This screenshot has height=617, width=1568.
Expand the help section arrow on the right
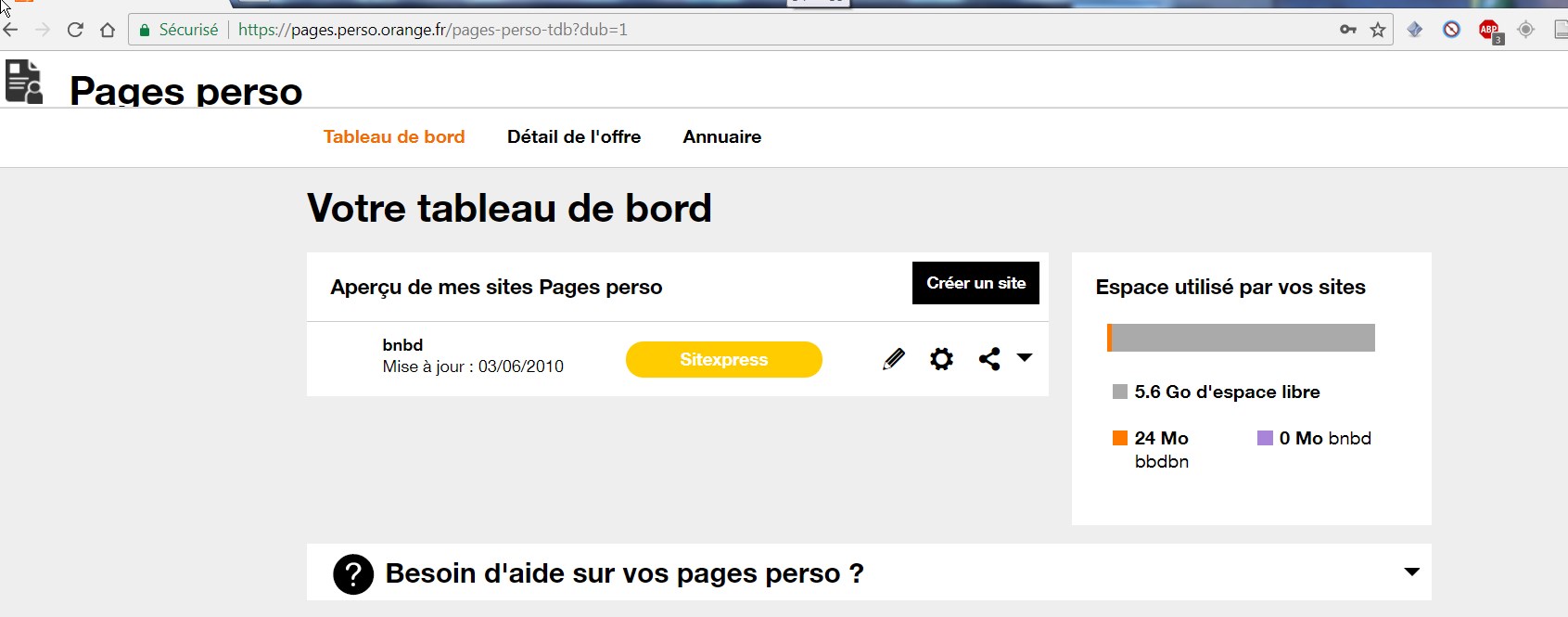click(1411, 572)
